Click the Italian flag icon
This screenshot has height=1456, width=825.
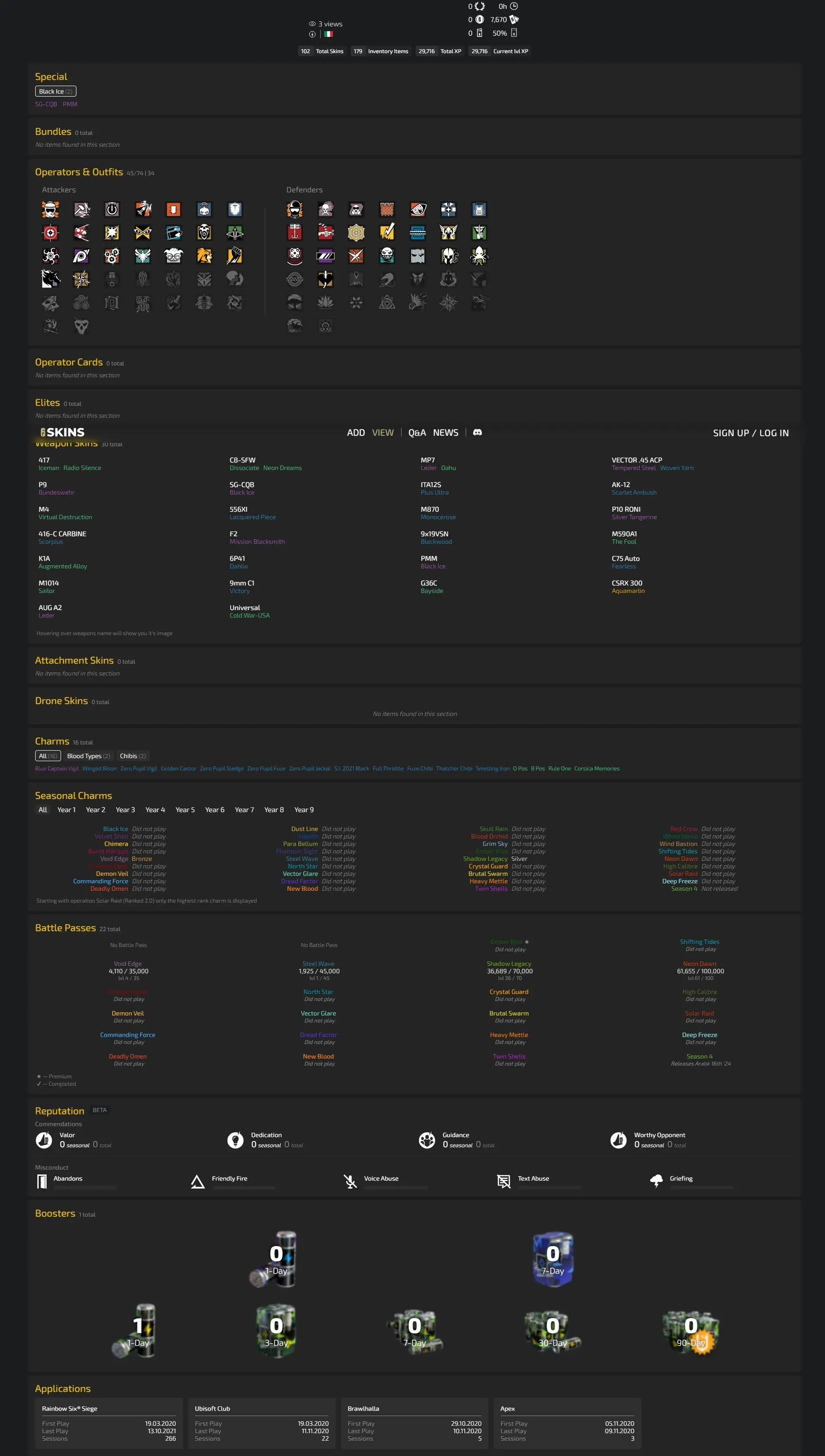pyautogui.click(x=328, y=34)
